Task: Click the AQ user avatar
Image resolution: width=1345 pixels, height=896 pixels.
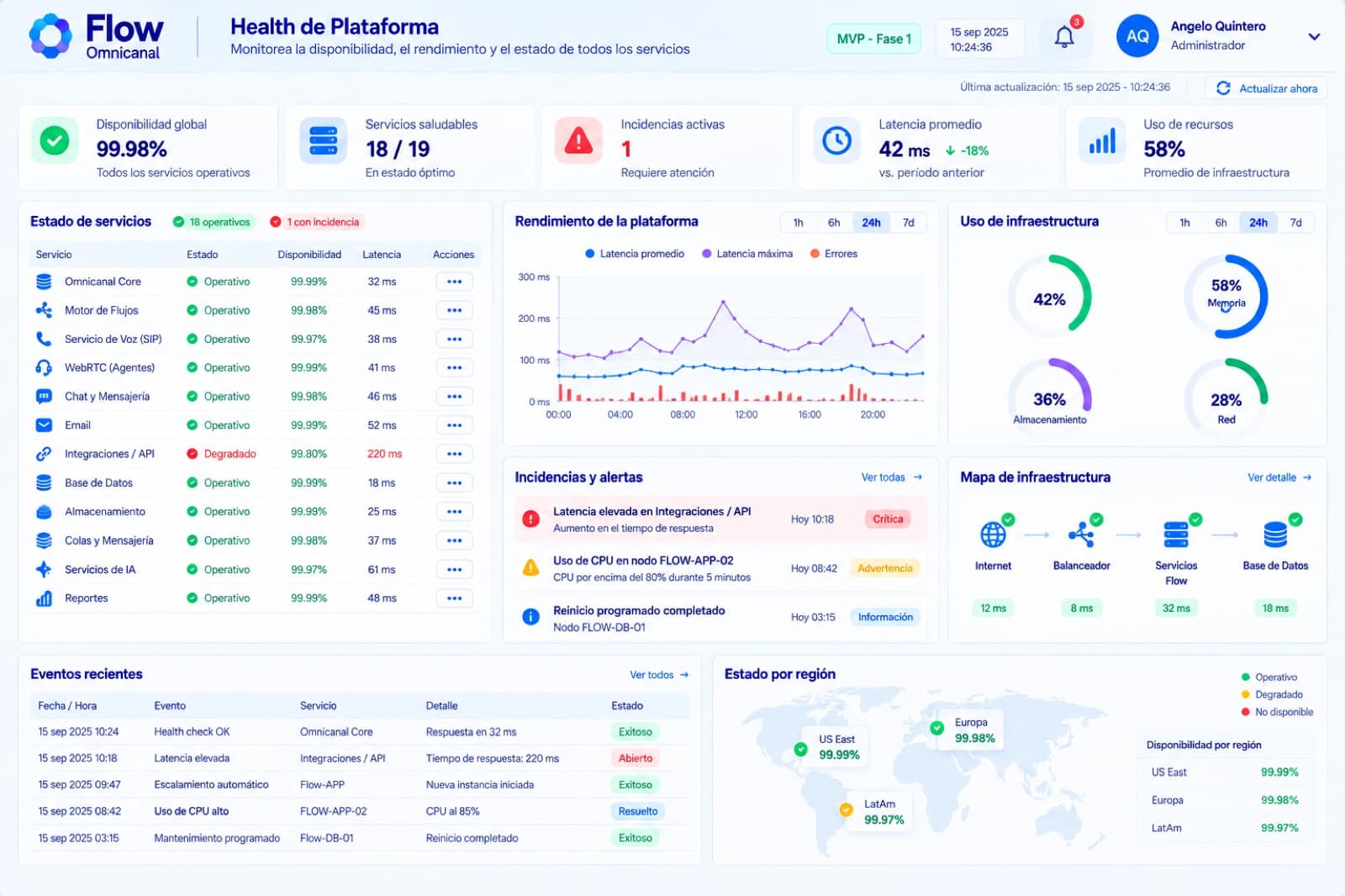Action: click(1137, 36)
